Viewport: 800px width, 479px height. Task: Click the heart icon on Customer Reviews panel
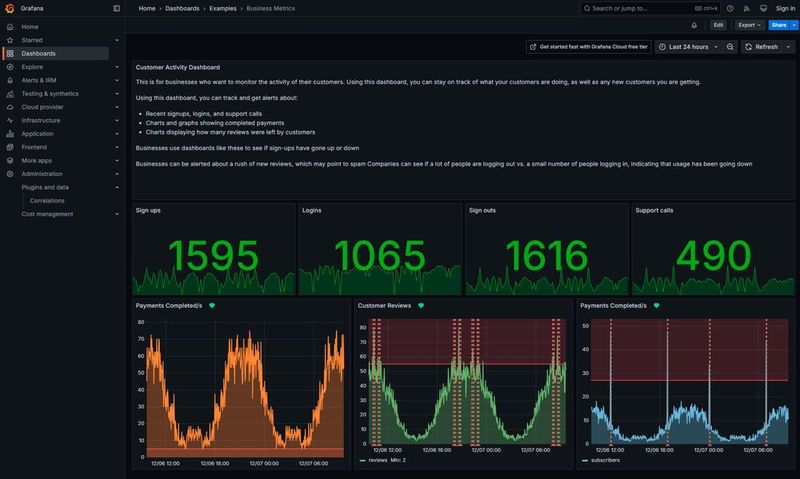click(421, 306)
